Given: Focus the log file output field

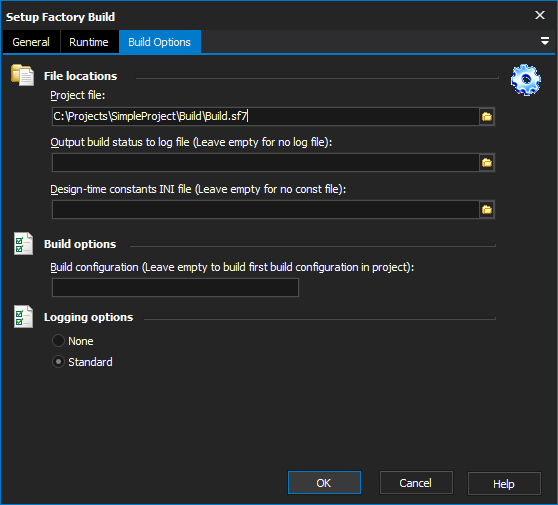Looking at the screenshot, I should [265, 163].
